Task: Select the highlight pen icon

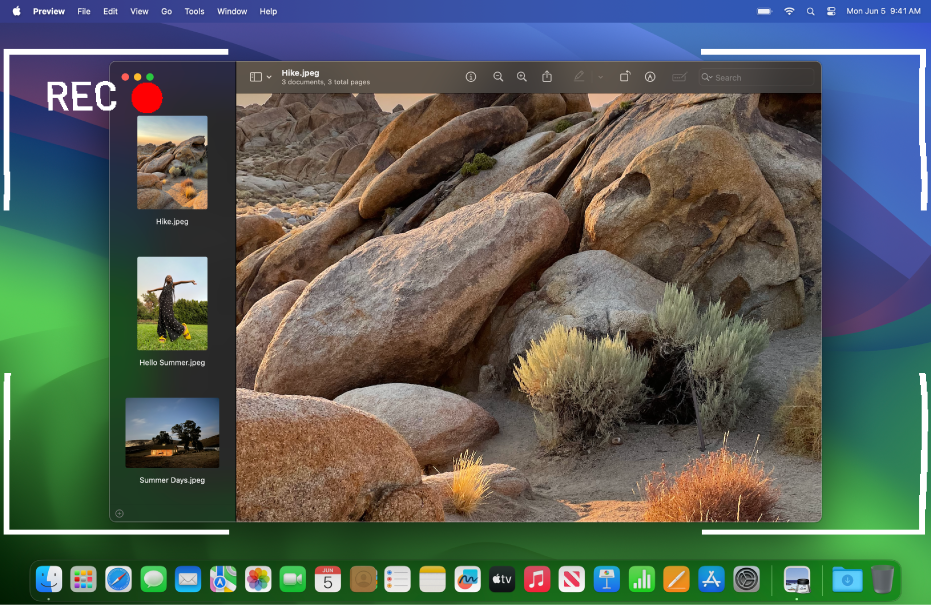Action: click(x=579, y=76)
